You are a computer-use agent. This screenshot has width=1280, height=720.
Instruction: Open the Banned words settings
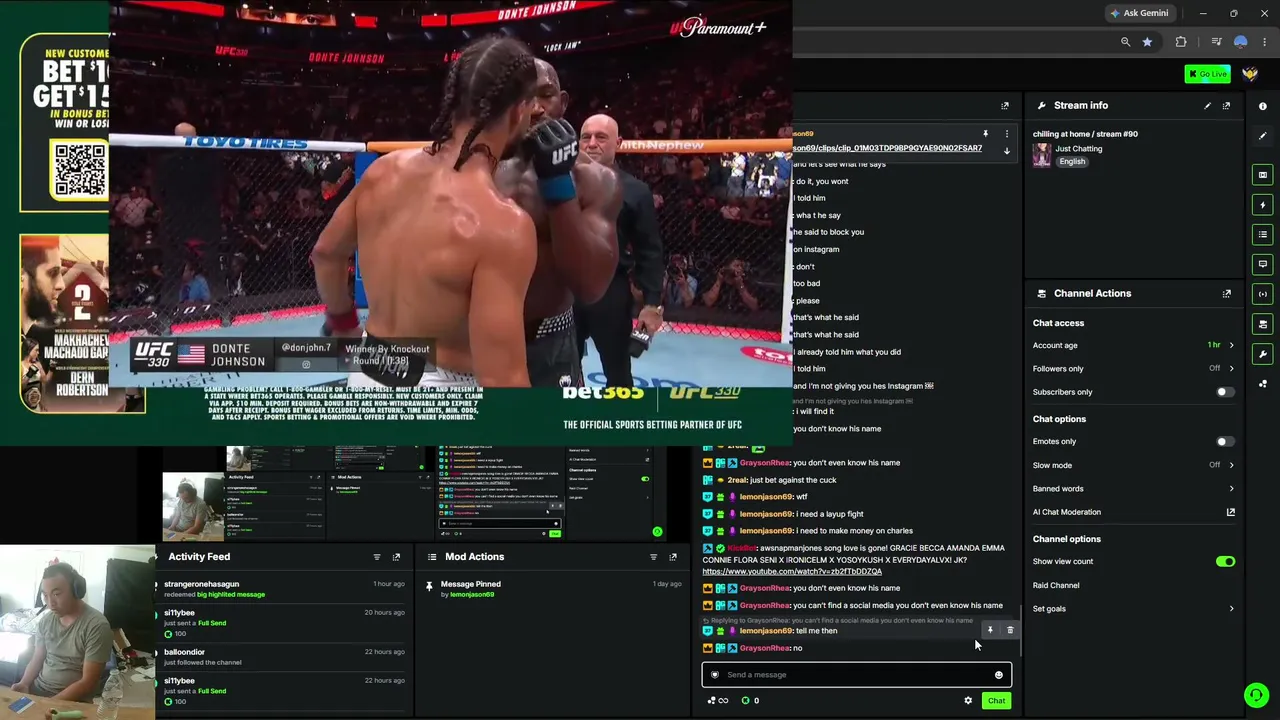pyautogui.click(x=1134, y=488)
